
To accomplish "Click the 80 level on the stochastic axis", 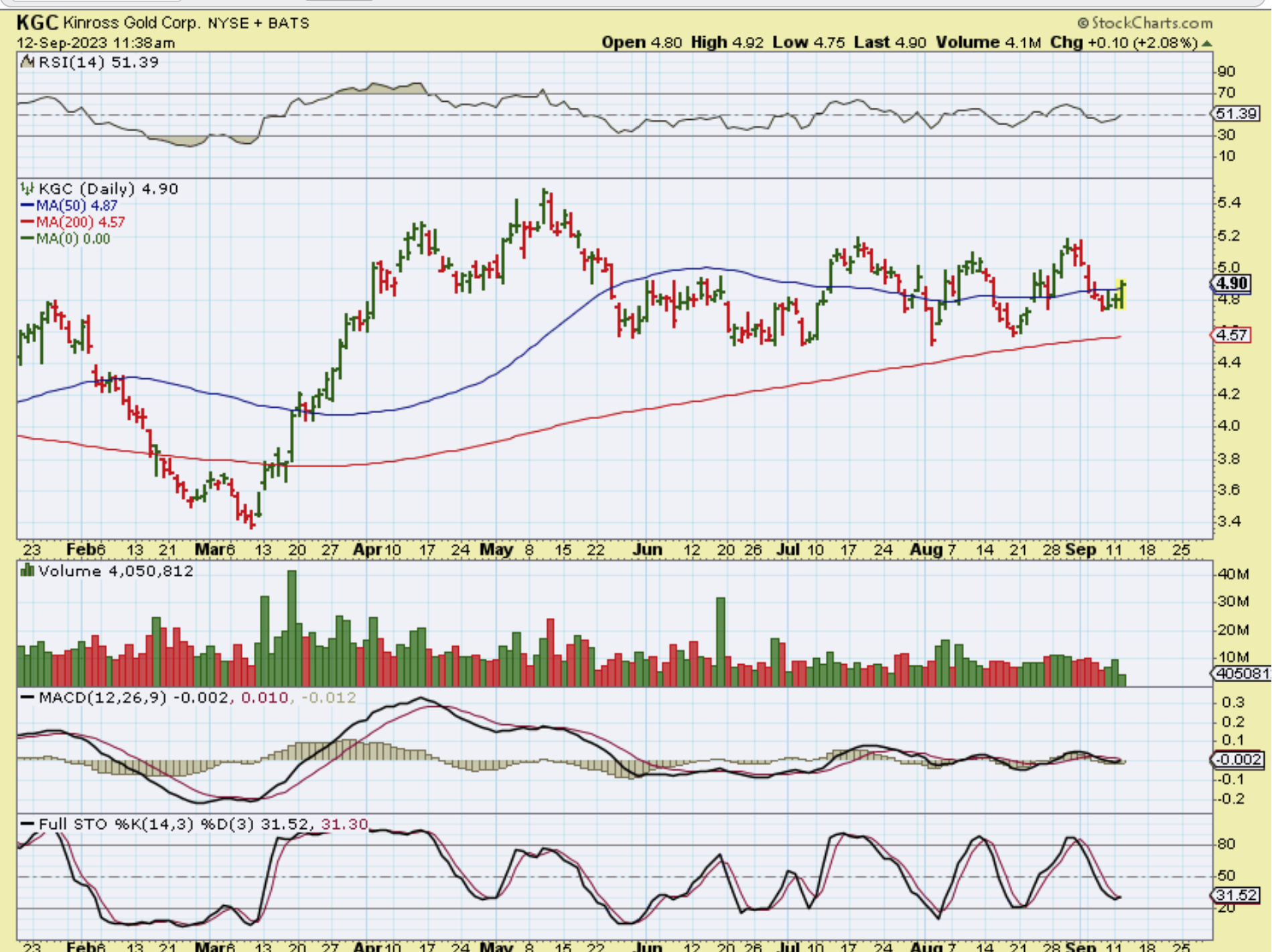I will tap(1227, 844).
